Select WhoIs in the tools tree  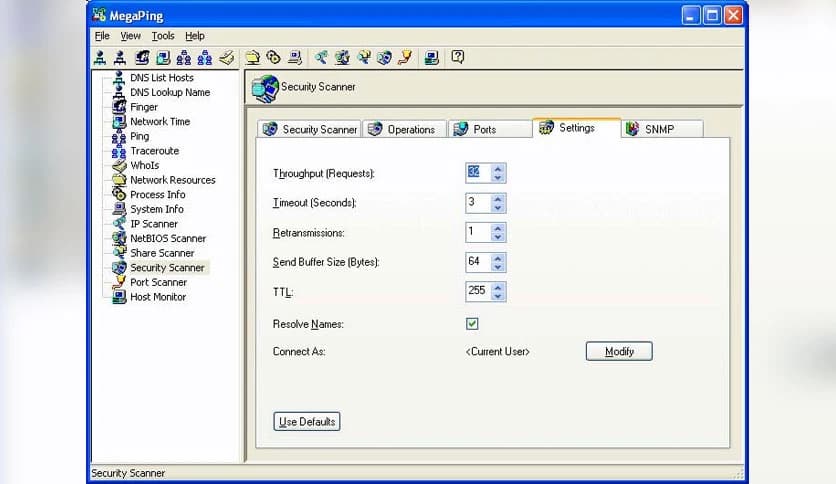144,165
